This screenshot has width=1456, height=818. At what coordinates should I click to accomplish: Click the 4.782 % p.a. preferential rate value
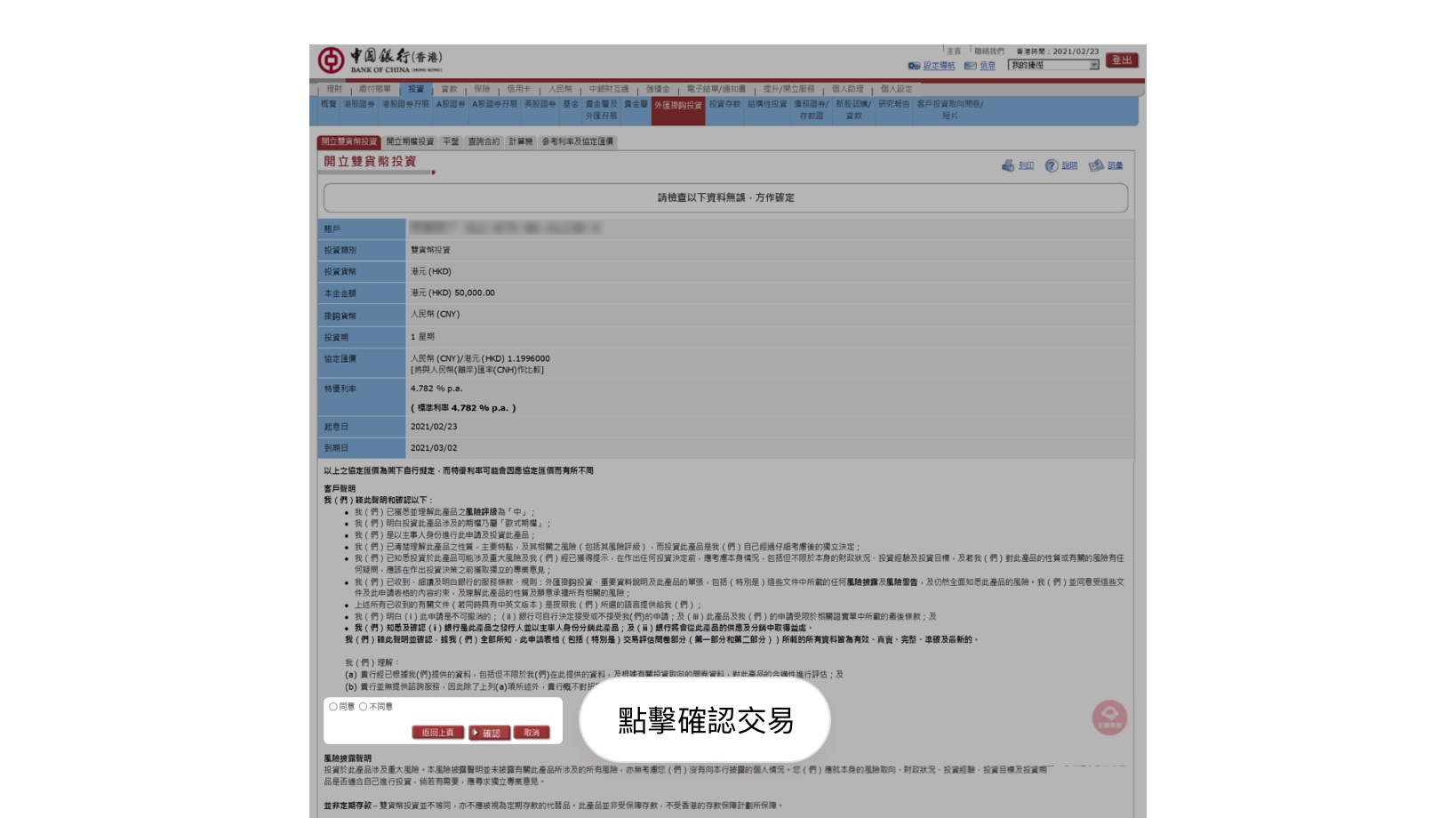tap(436, 389)
